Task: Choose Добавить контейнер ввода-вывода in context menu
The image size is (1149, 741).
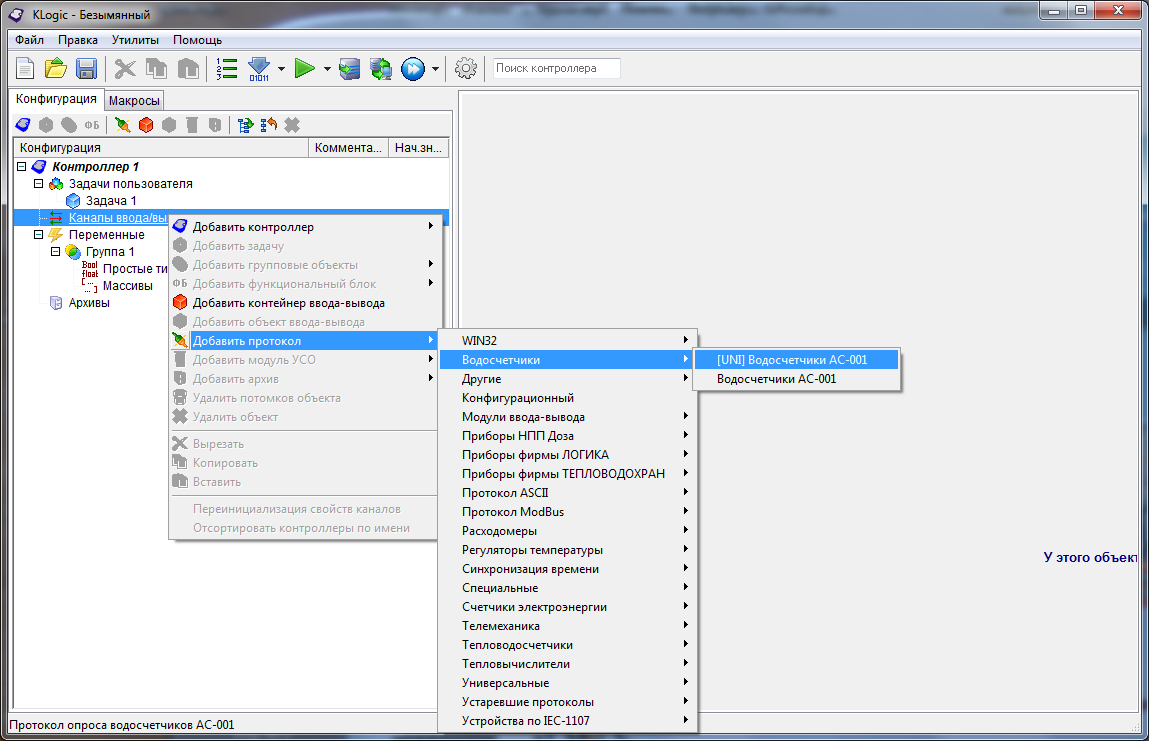Action: 288,303
